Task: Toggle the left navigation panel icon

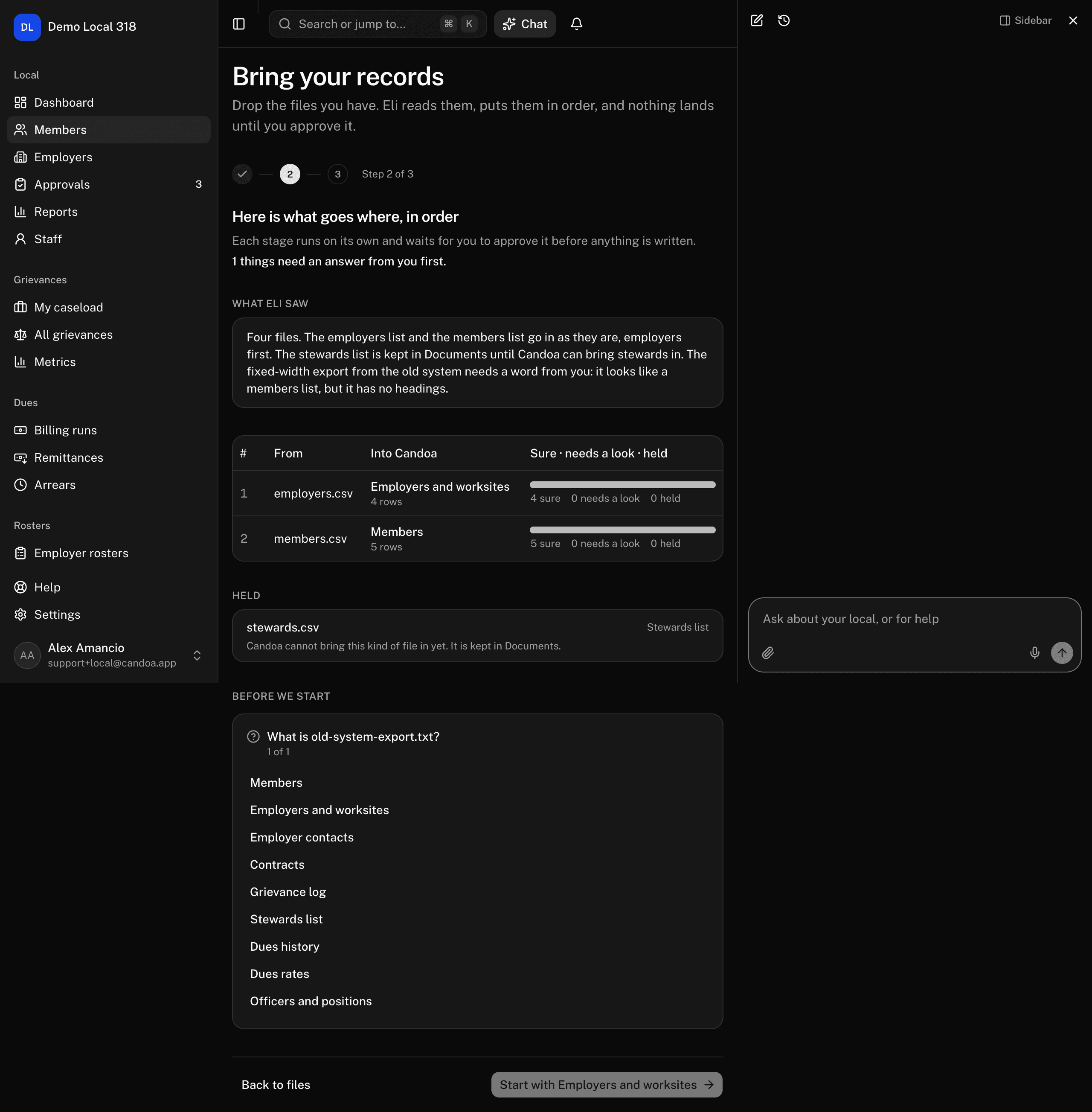Action: (x=239, y=24)
